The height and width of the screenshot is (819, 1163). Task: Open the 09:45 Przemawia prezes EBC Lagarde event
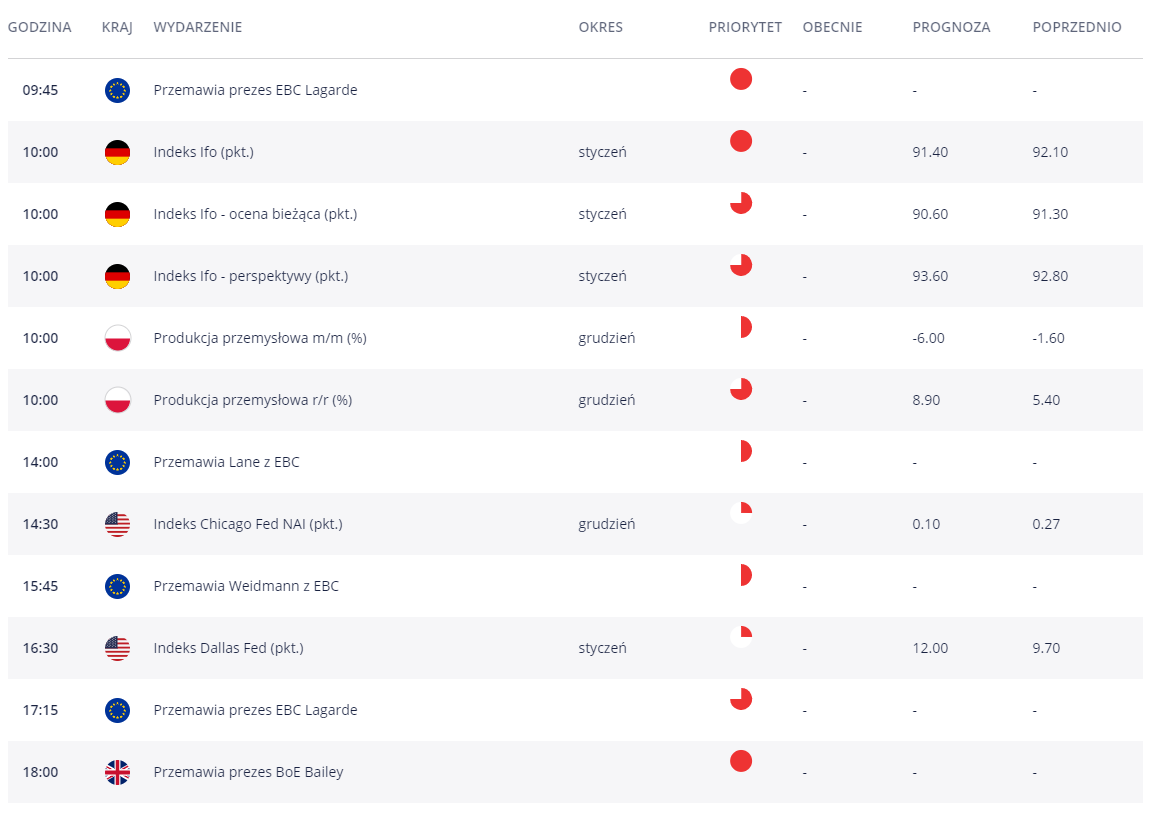(255, 90)
